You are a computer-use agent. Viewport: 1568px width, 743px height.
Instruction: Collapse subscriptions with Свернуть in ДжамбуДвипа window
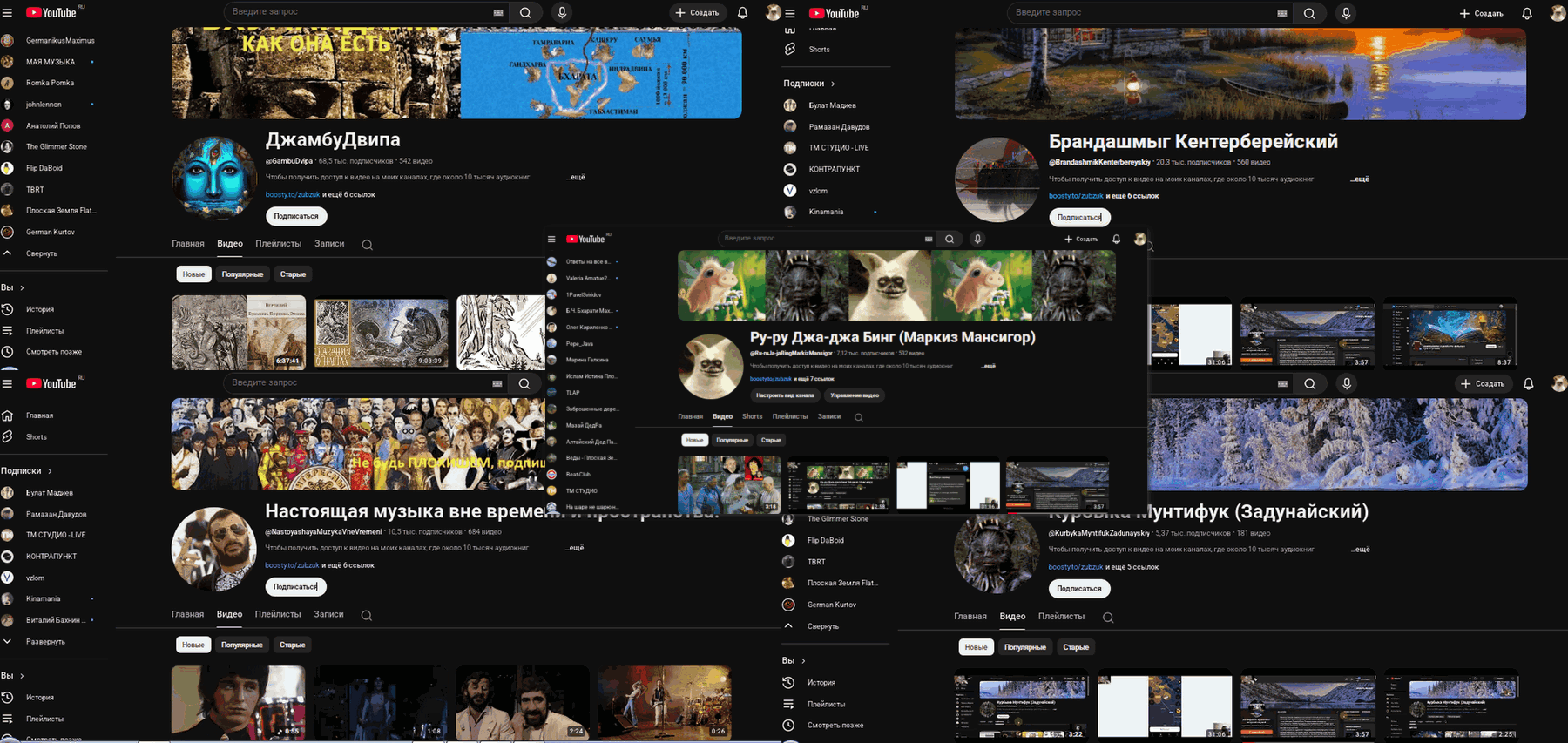[41, 253]
